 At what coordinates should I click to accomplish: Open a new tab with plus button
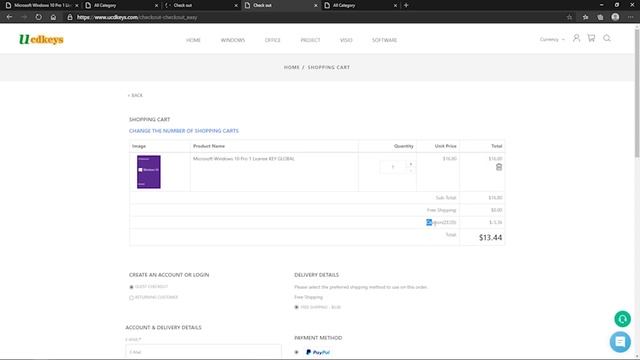(x=406, y=5)
